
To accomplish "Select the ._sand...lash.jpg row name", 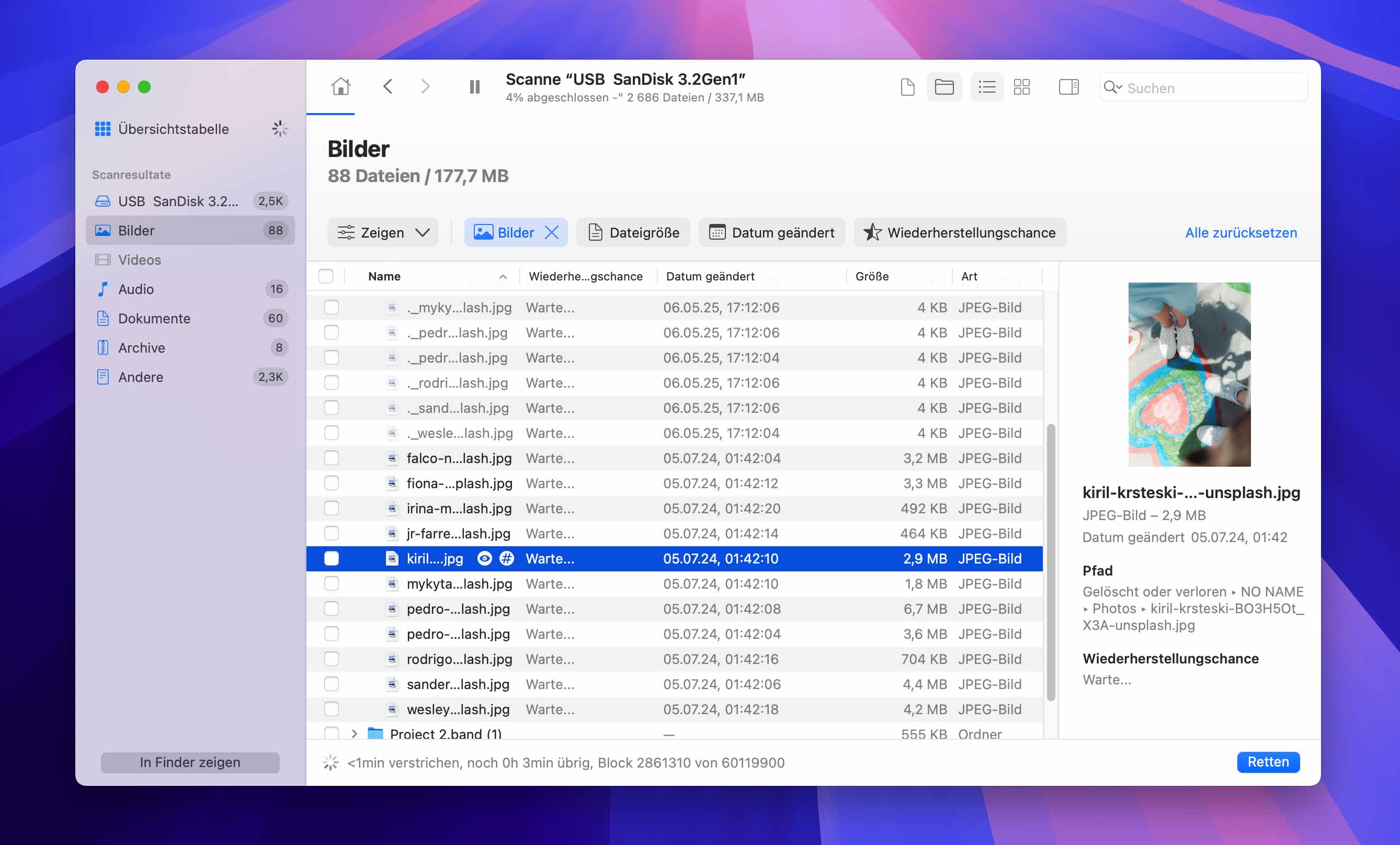I will tap(458, 408).
